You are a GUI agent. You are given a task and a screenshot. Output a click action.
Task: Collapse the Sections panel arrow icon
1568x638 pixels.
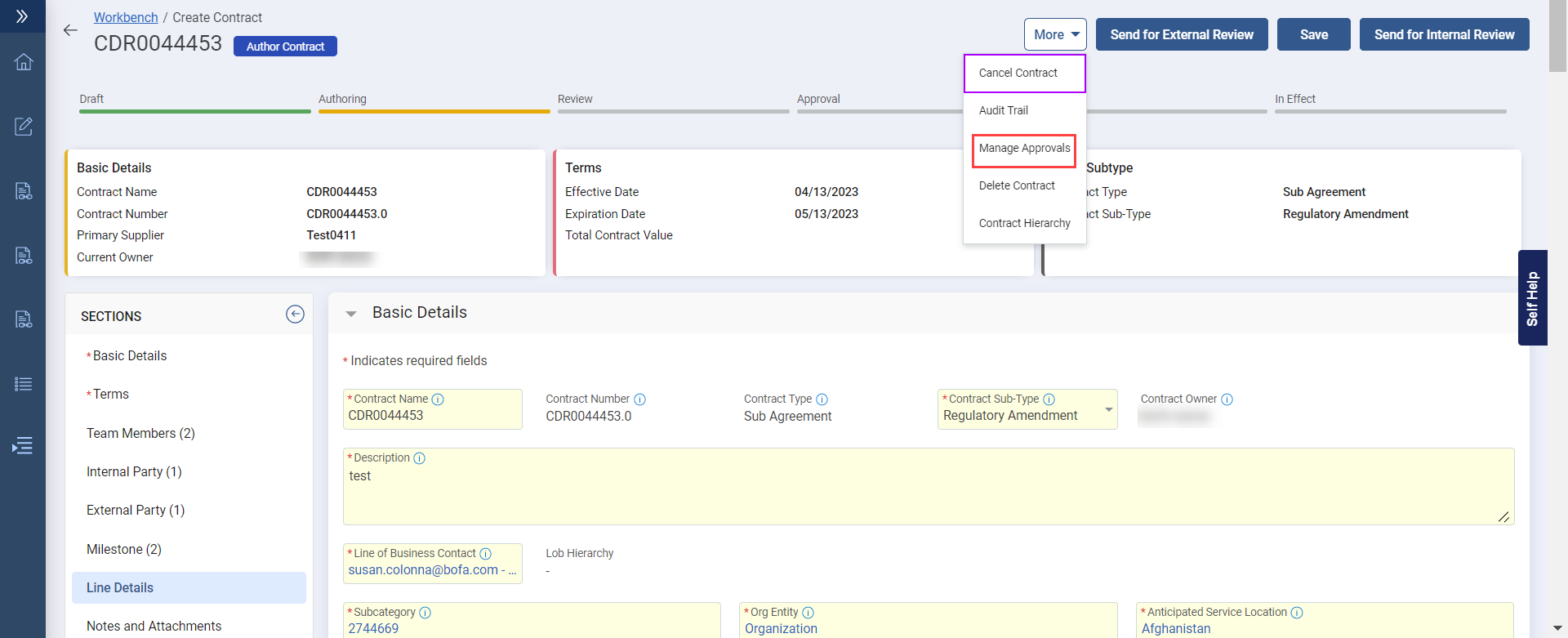(x=295, y=315)
